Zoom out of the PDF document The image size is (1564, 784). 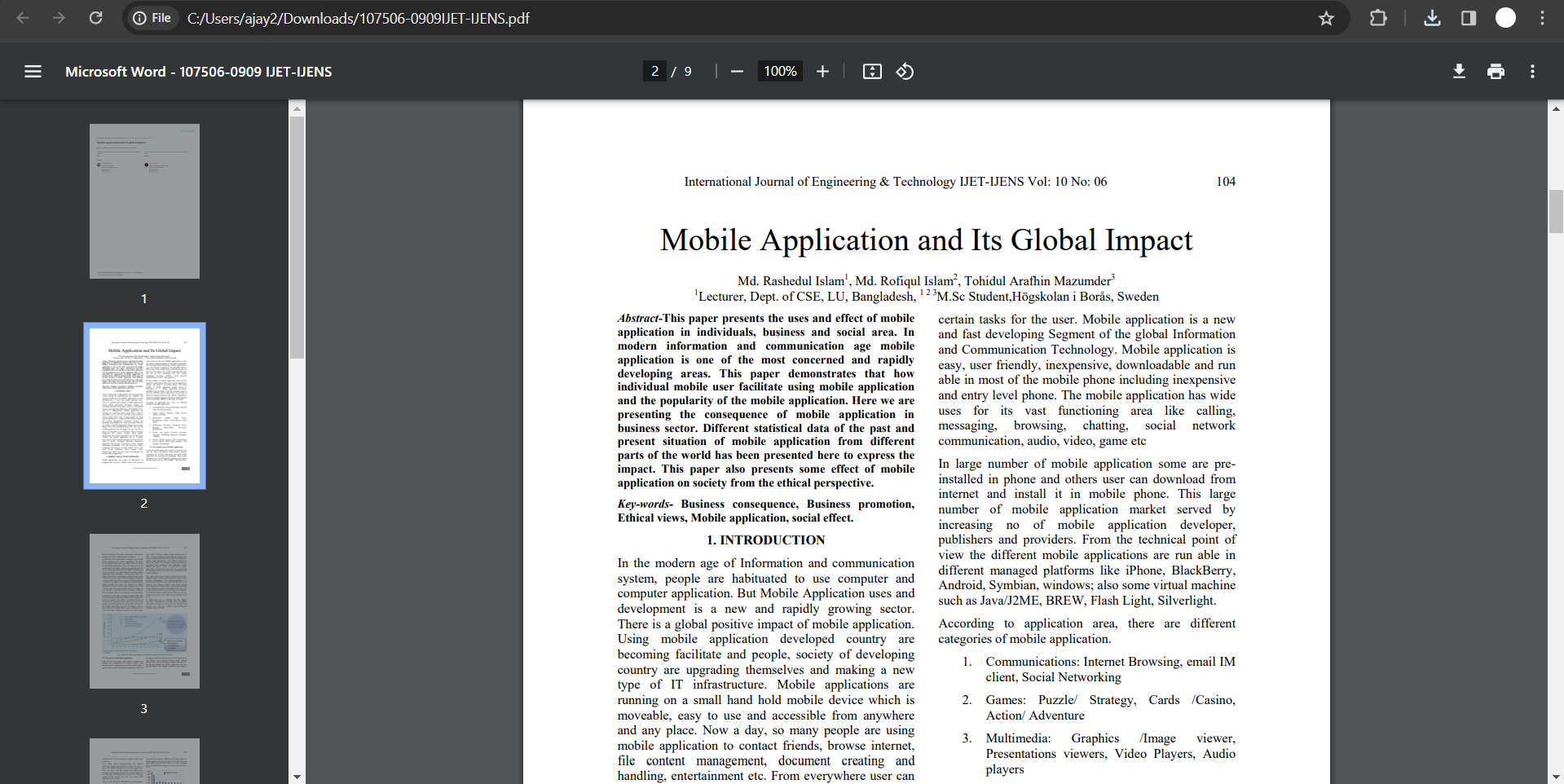tap(736, 71)
